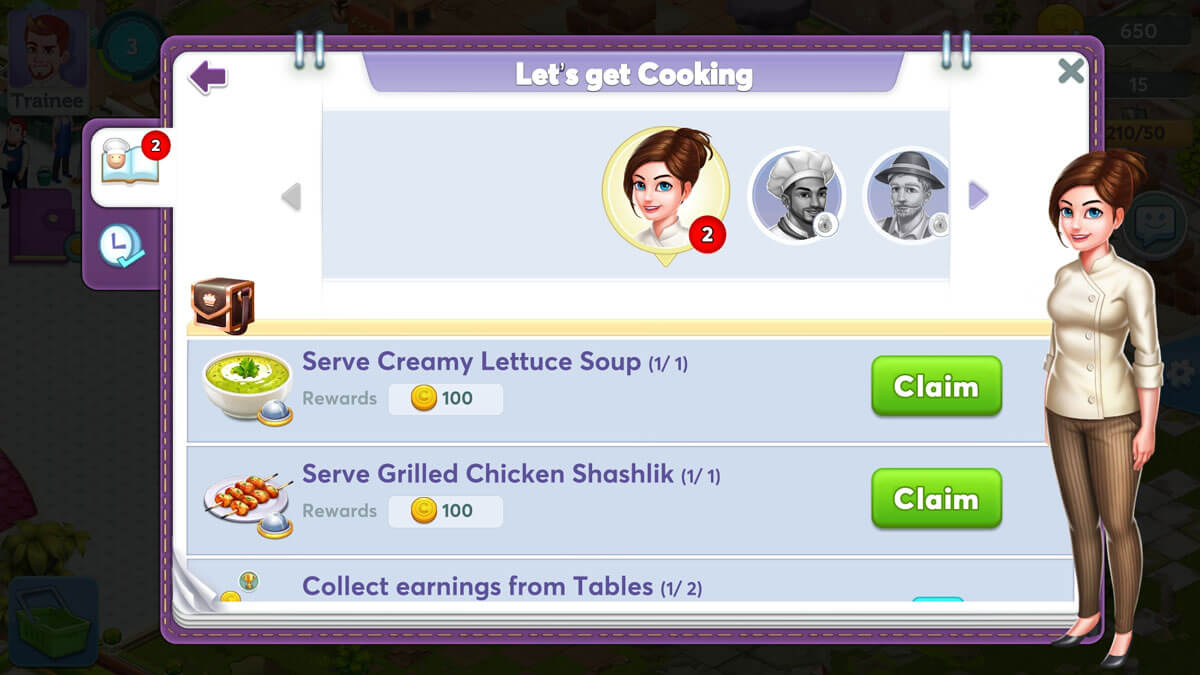The height and width of the screenshot is (675, 1200).
Task: Open the recipe book quests tab
Action: [131, 164]
